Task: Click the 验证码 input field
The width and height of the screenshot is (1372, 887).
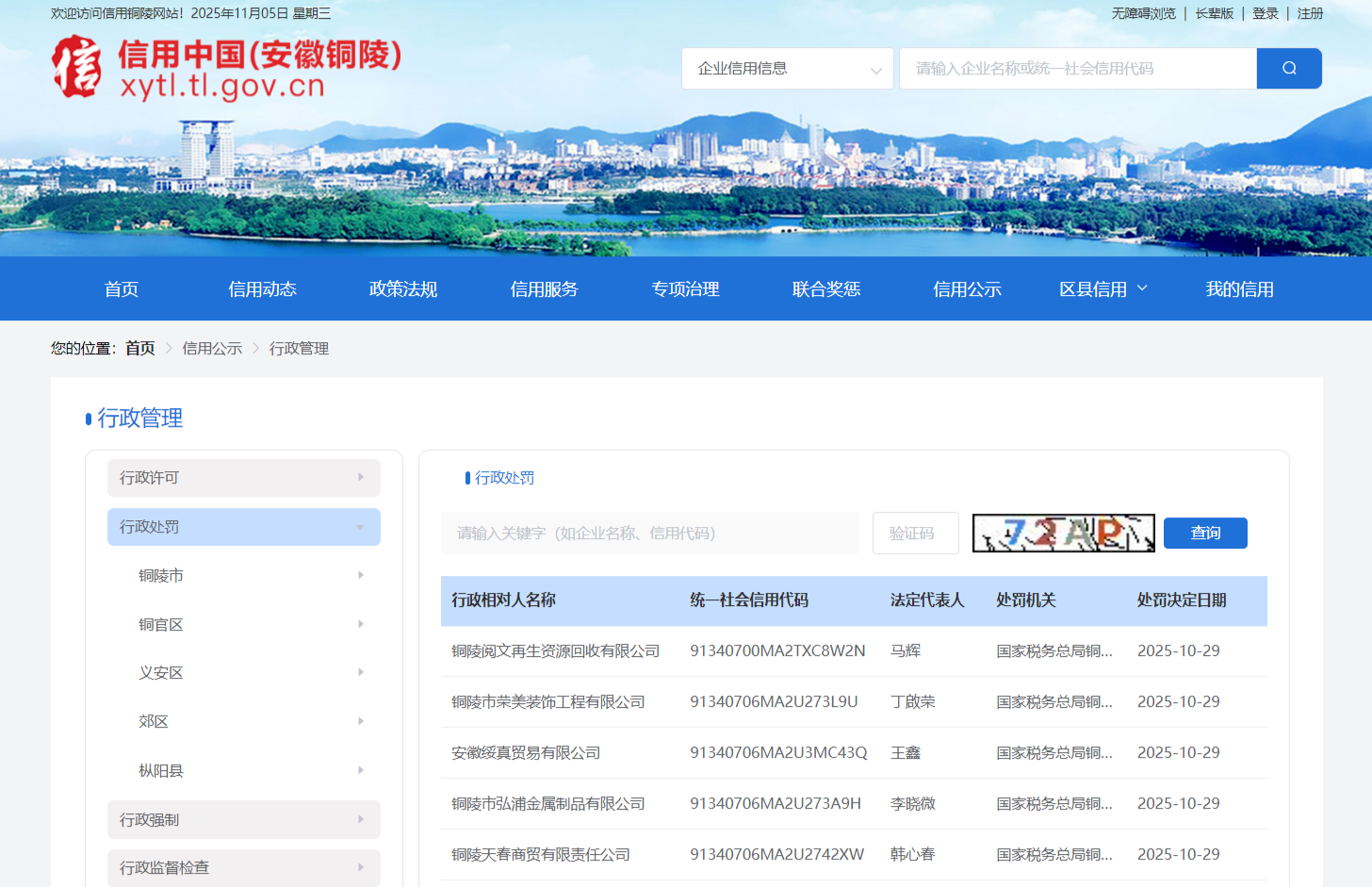Action: (915, 533)
